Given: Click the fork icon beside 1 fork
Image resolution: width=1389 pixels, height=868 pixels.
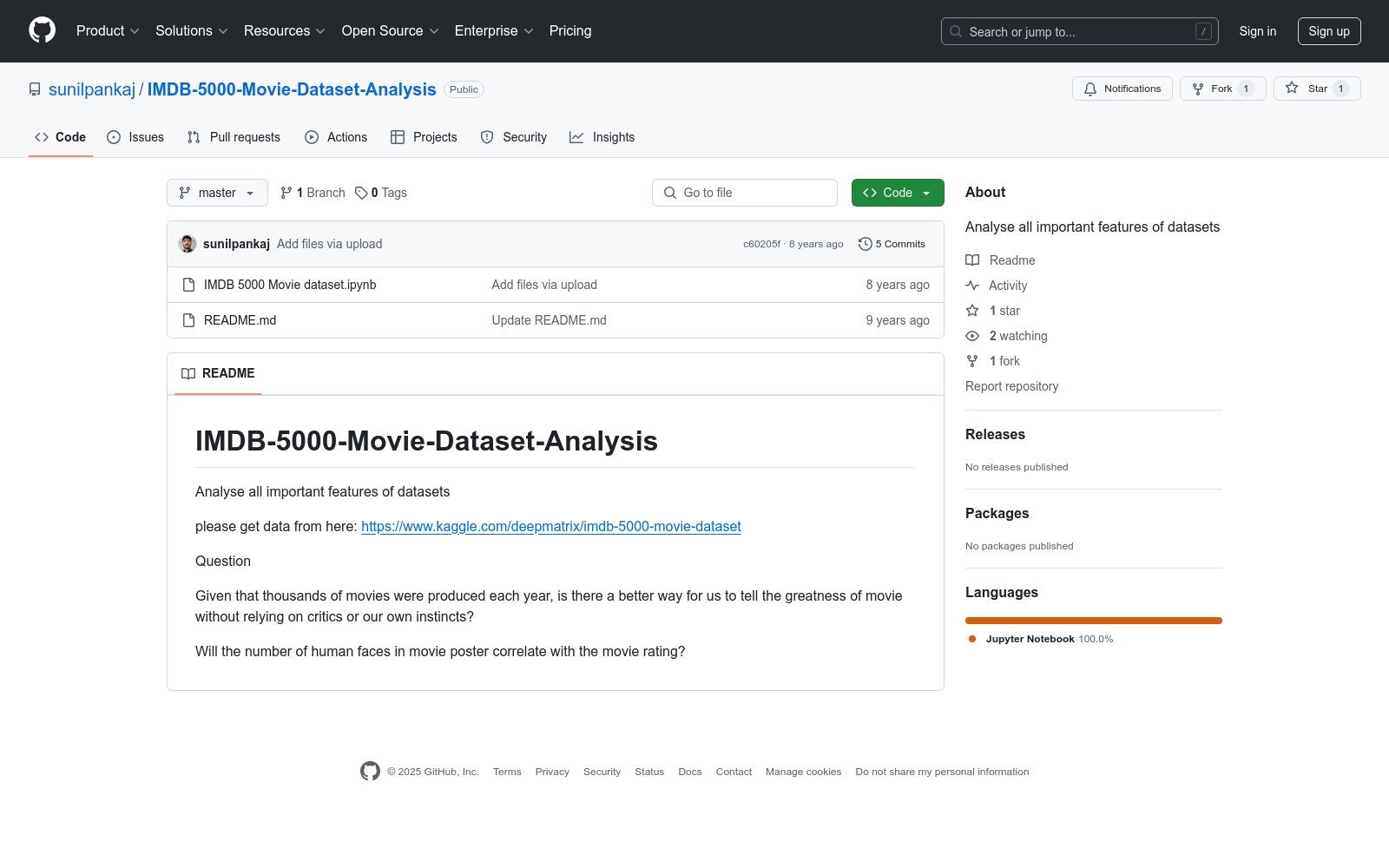Looking at the screenshot, I should pyautogui.click(x=972, y=361).
